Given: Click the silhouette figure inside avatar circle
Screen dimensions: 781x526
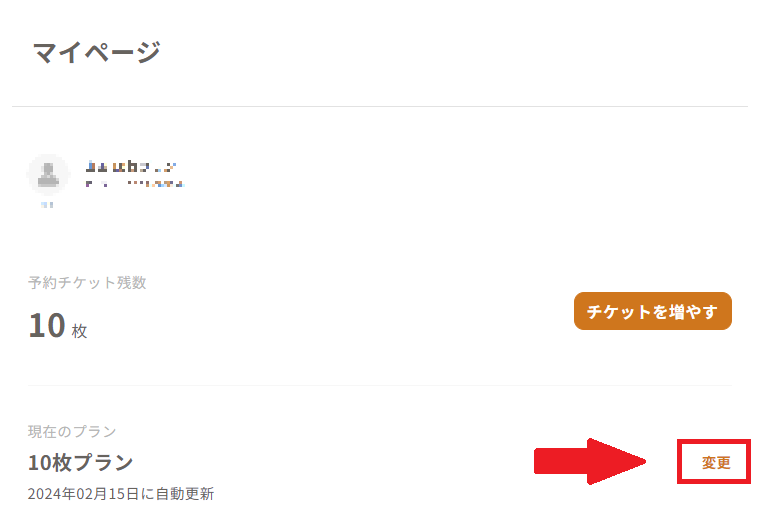Looking at the screenshot, I should [x=48, y=174].
